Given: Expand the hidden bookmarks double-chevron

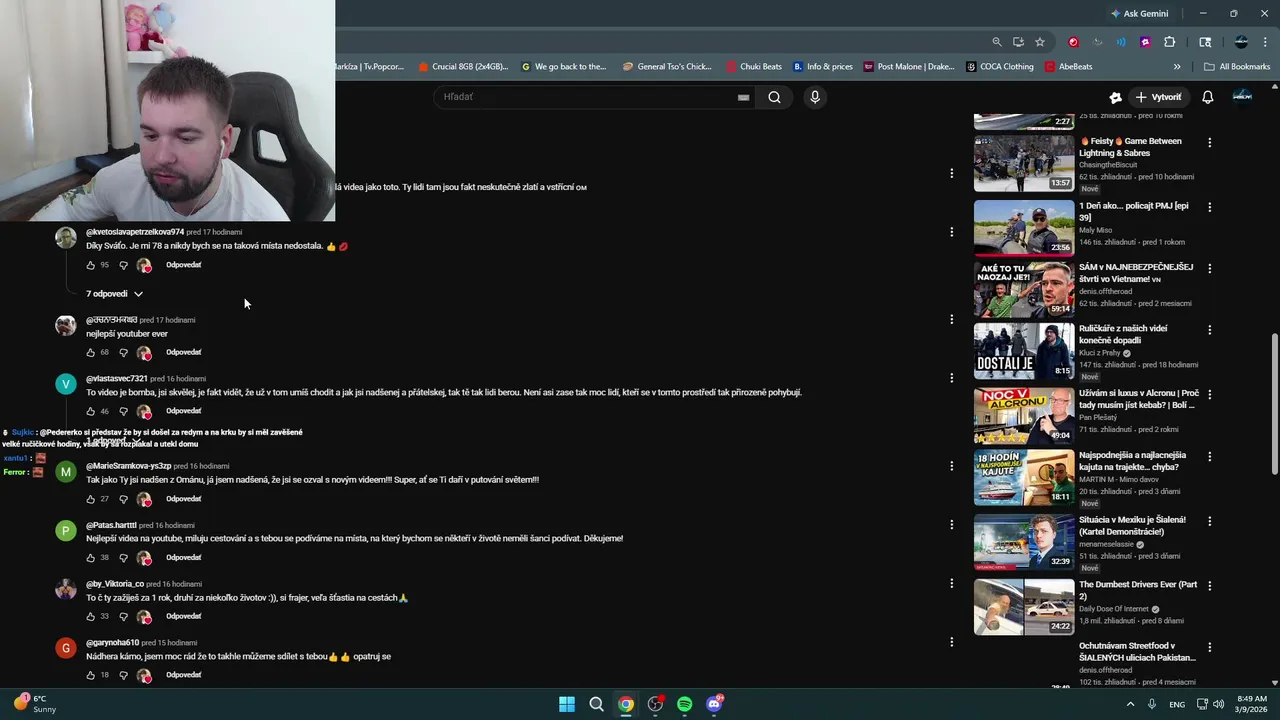Looking at the screenshot, I should [x=1177, y=67].
